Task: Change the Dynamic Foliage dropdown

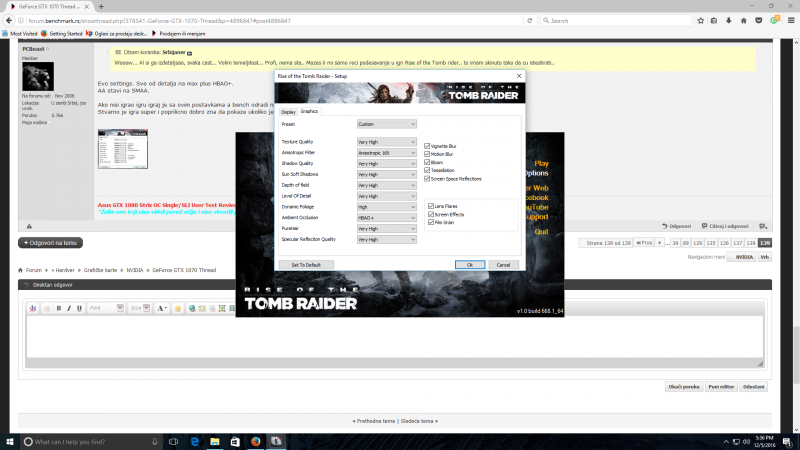Action: click(x=386, y=207)
